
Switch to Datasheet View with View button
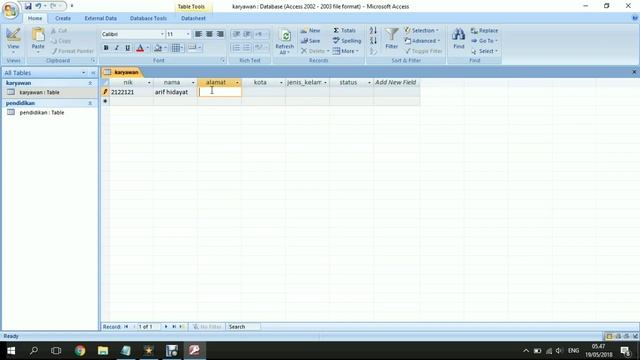tap(13, 40)
